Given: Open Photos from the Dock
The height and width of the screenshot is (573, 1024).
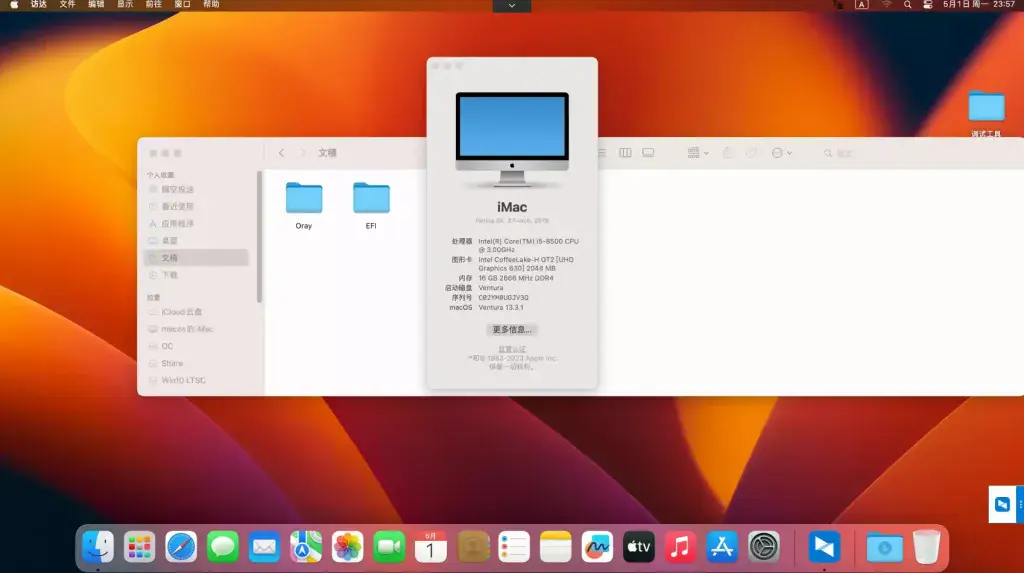Looking at the screenshot, I should click(x=347, y=546).
